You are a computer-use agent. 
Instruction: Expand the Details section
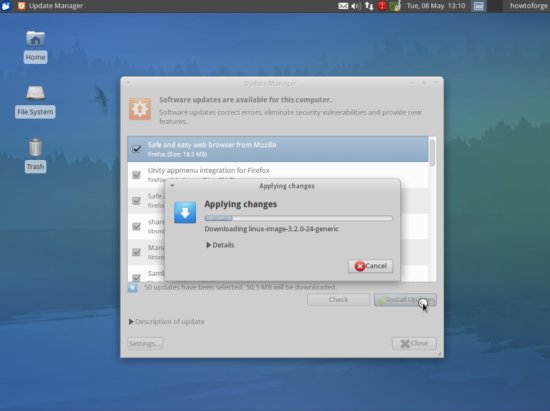[220, 245]
